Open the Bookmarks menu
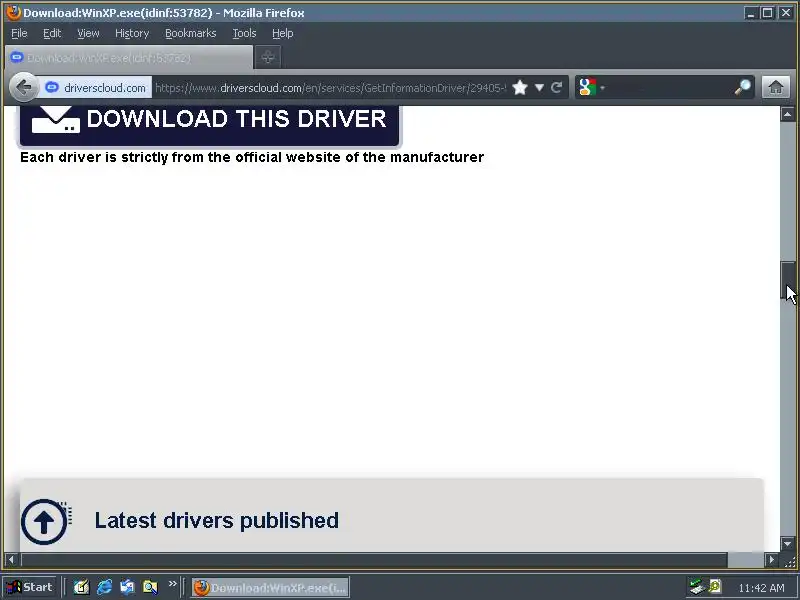 click(x=190, y=33)
